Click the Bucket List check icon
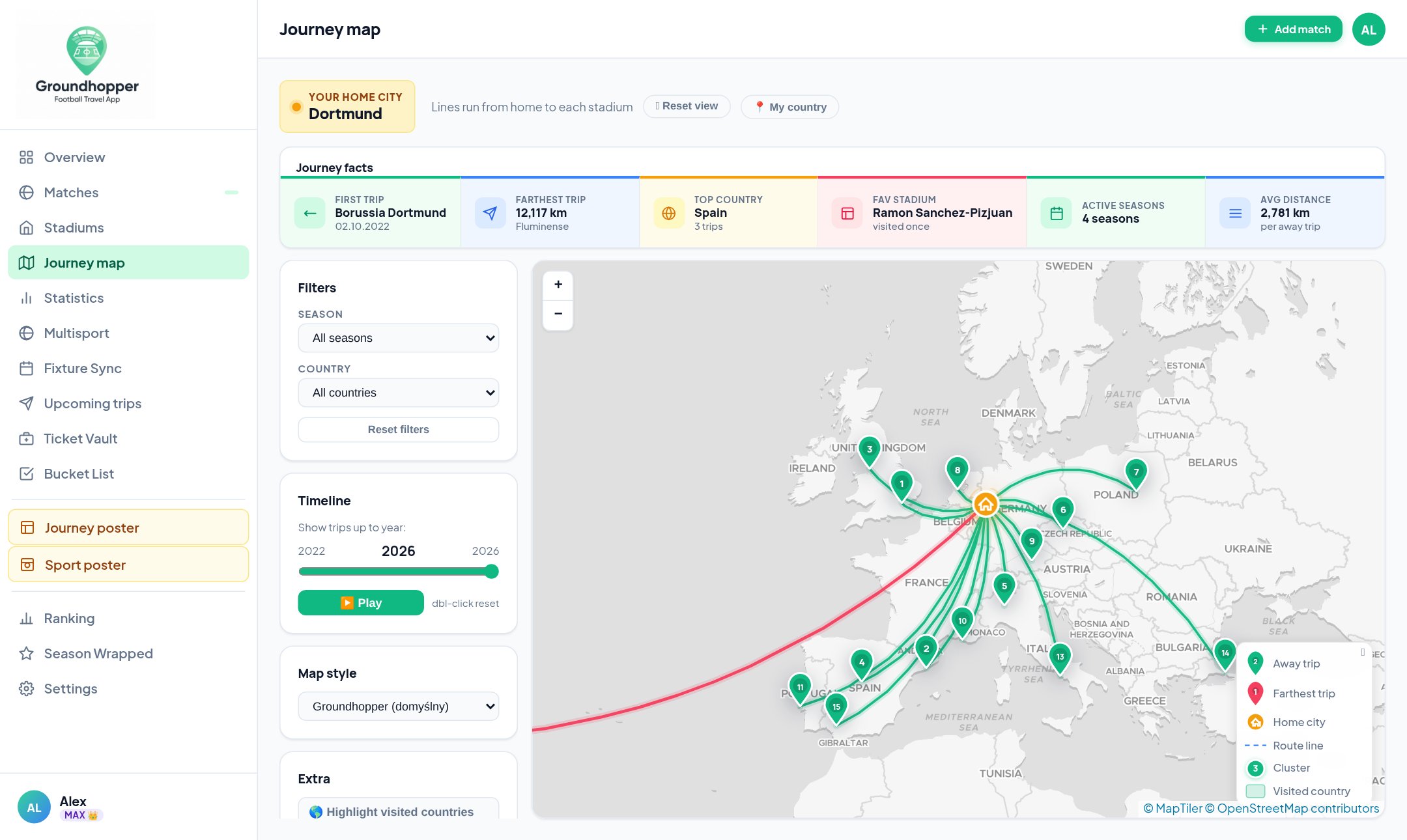 click(26, 474)
